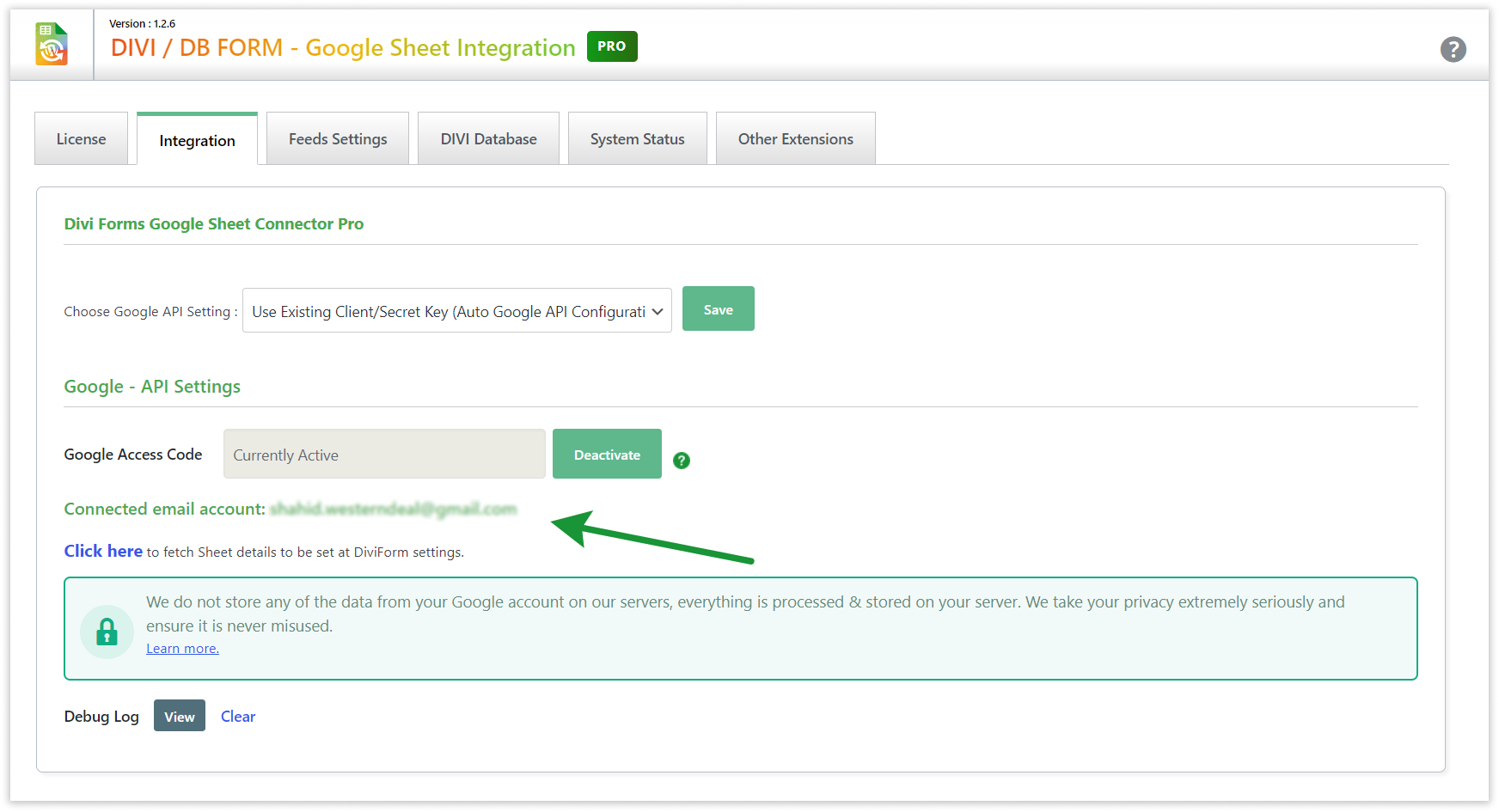Click the Google Access Code field
1499x812 pixels.
(384, 455)
